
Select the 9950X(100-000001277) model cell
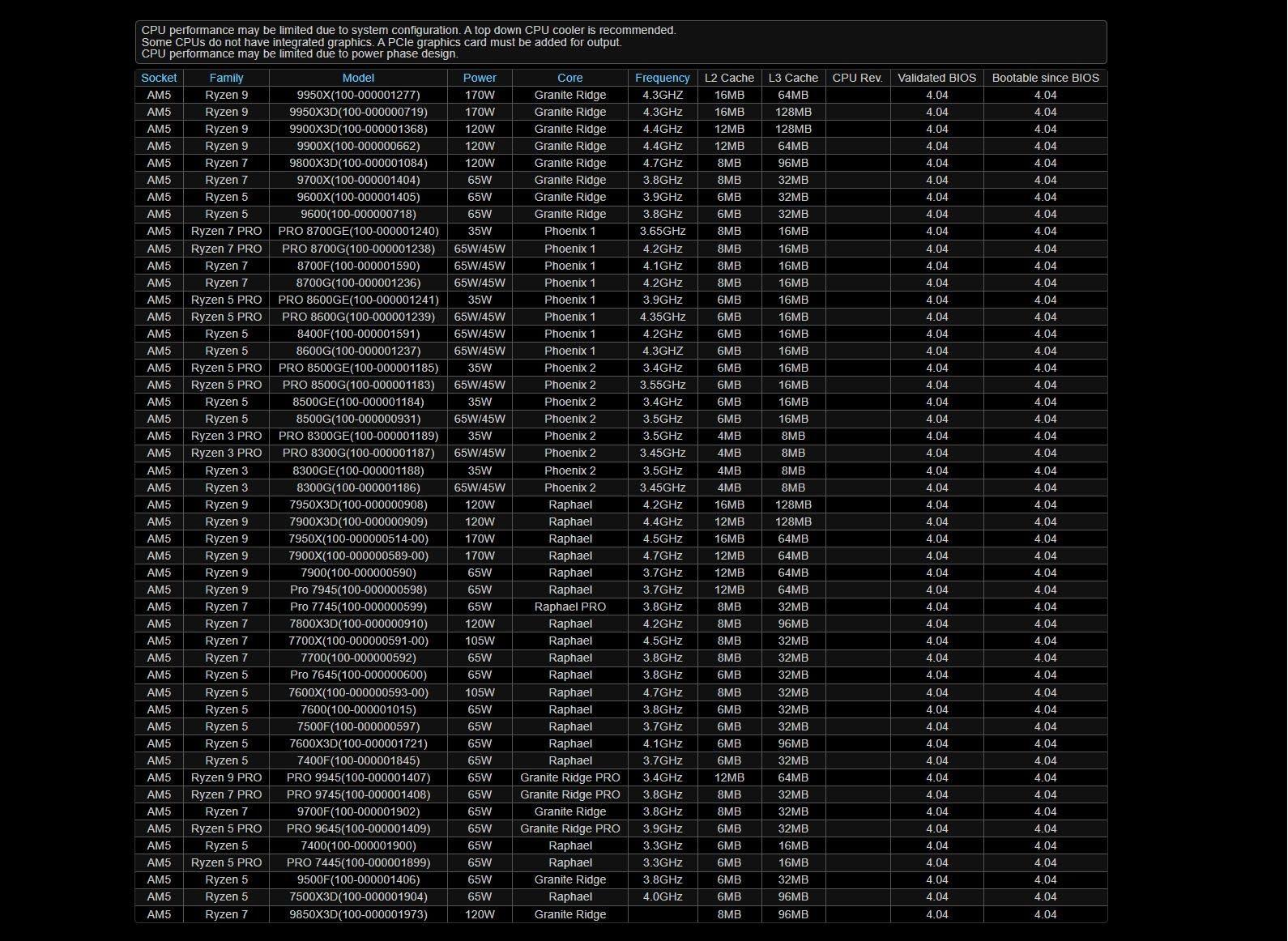[358, 95]
